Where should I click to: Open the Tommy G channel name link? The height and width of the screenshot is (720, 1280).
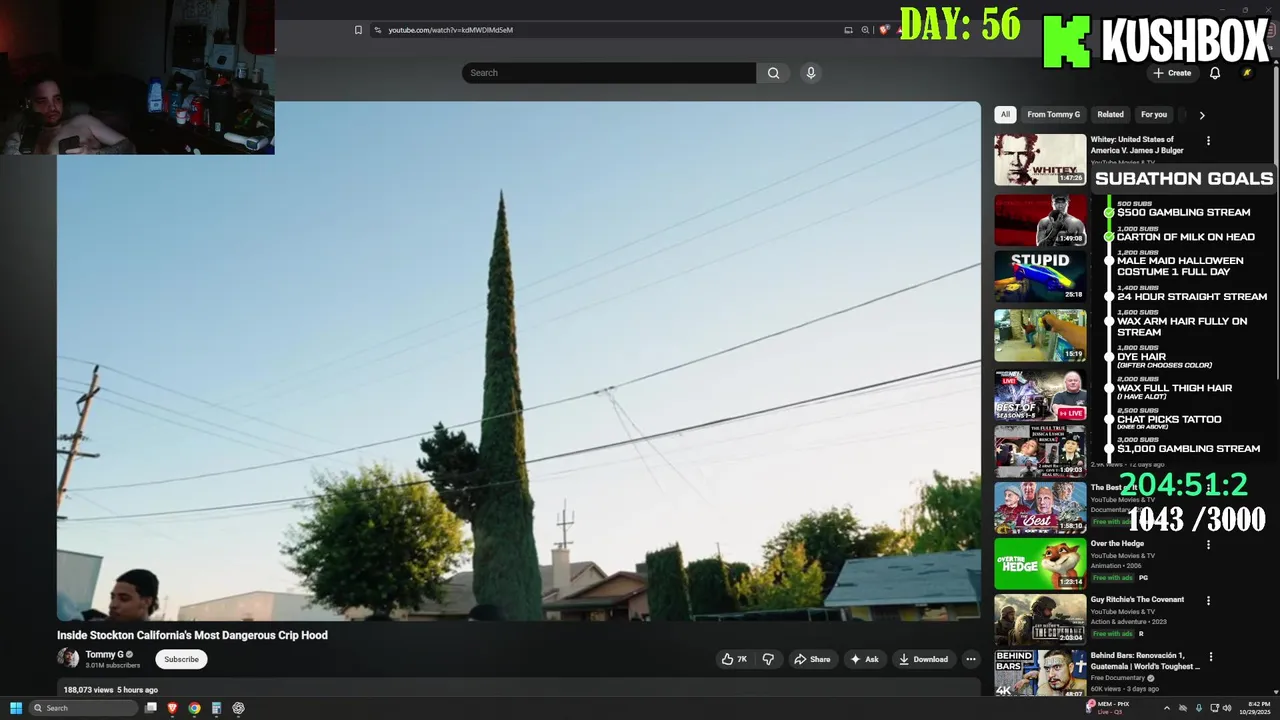(x=104, y=654)
